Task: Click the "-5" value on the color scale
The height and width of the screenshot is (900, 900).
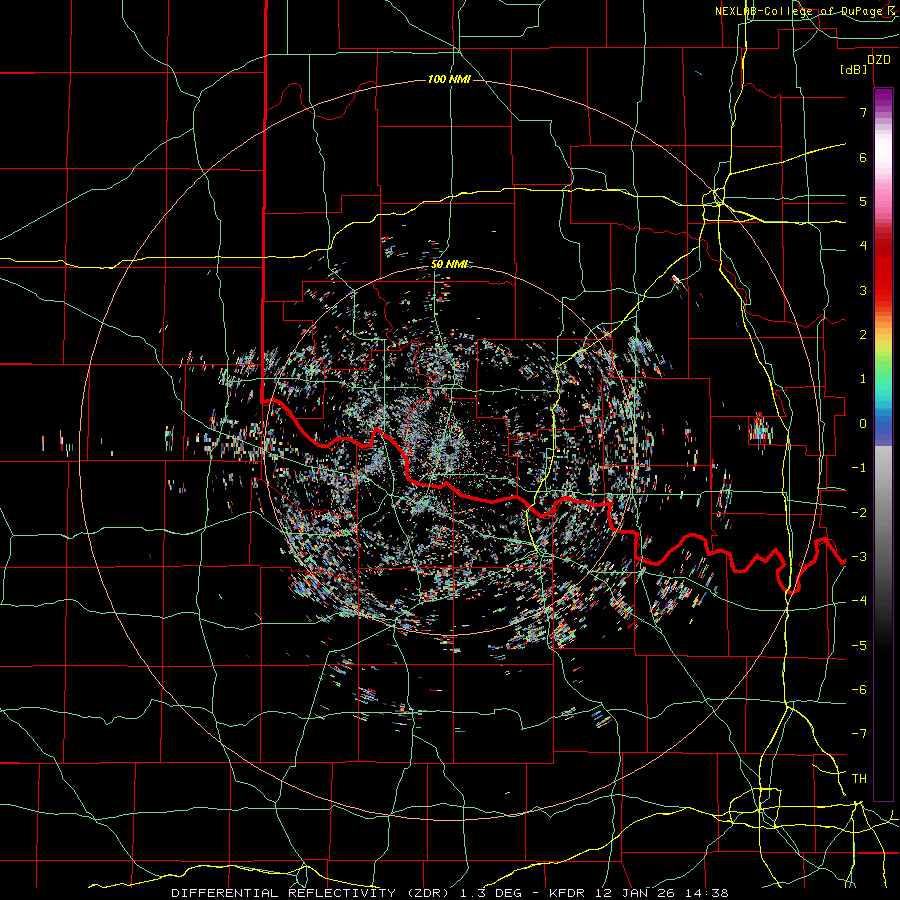Action: point(859,645)
